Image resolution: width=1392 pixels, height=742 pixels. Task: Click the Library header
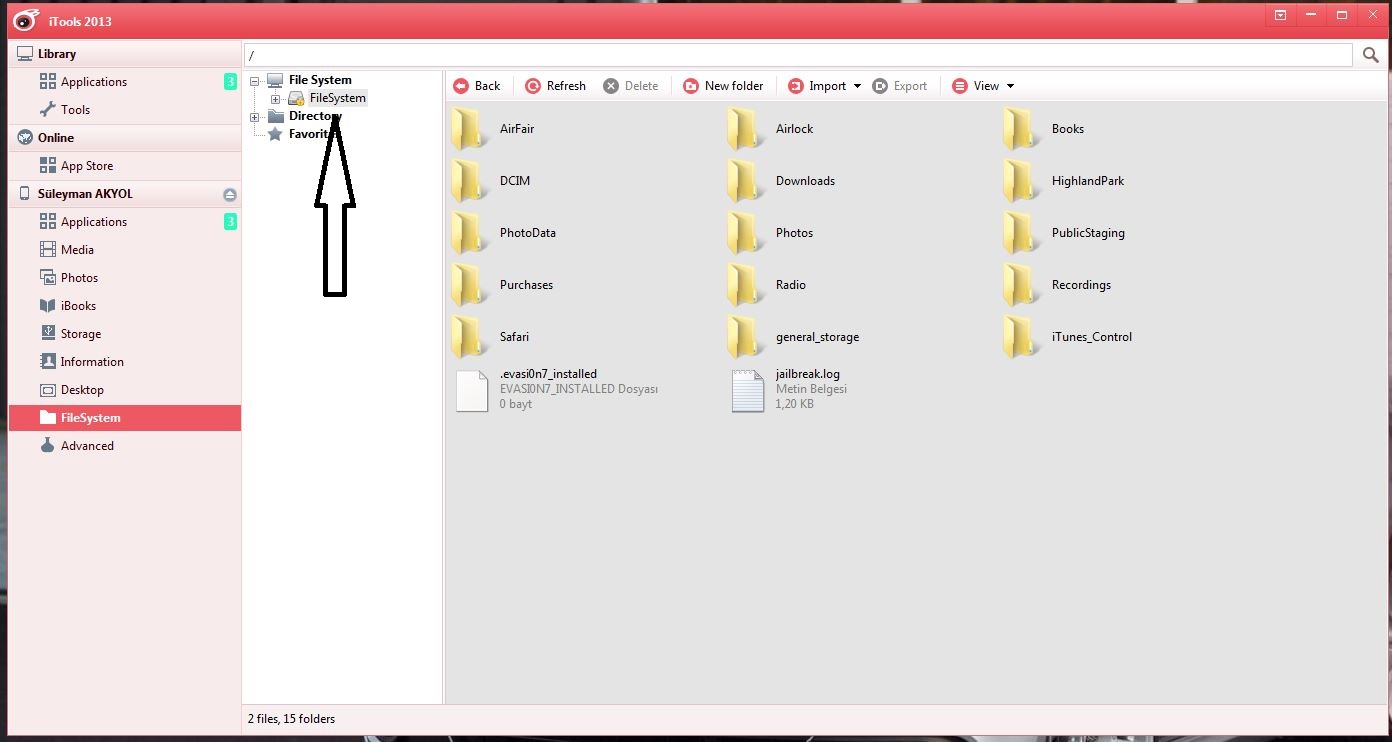pyautogui.click(x=124, y=54)
